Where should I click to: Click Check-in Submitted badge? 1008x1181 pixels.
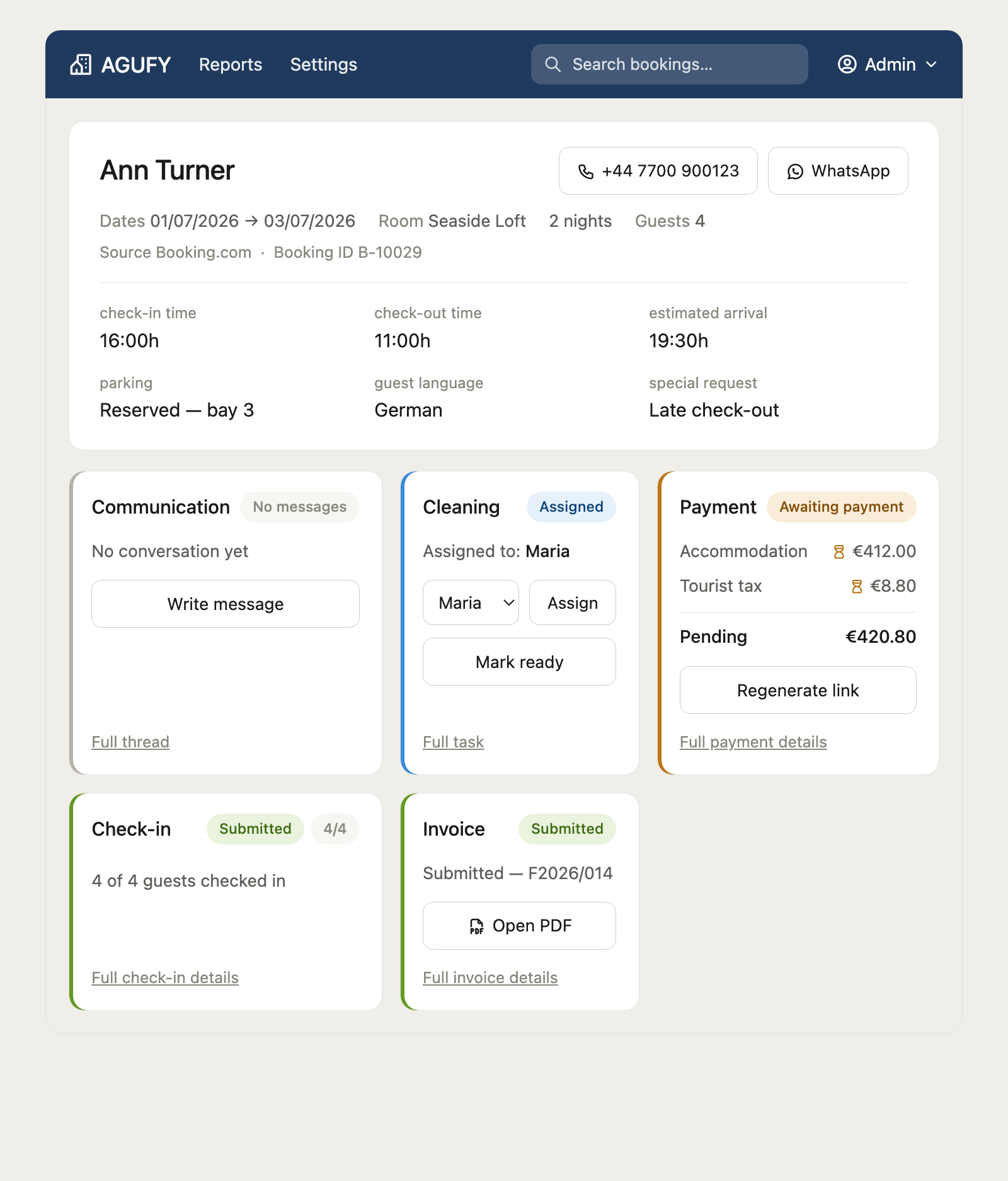click(x=255, y=829)
